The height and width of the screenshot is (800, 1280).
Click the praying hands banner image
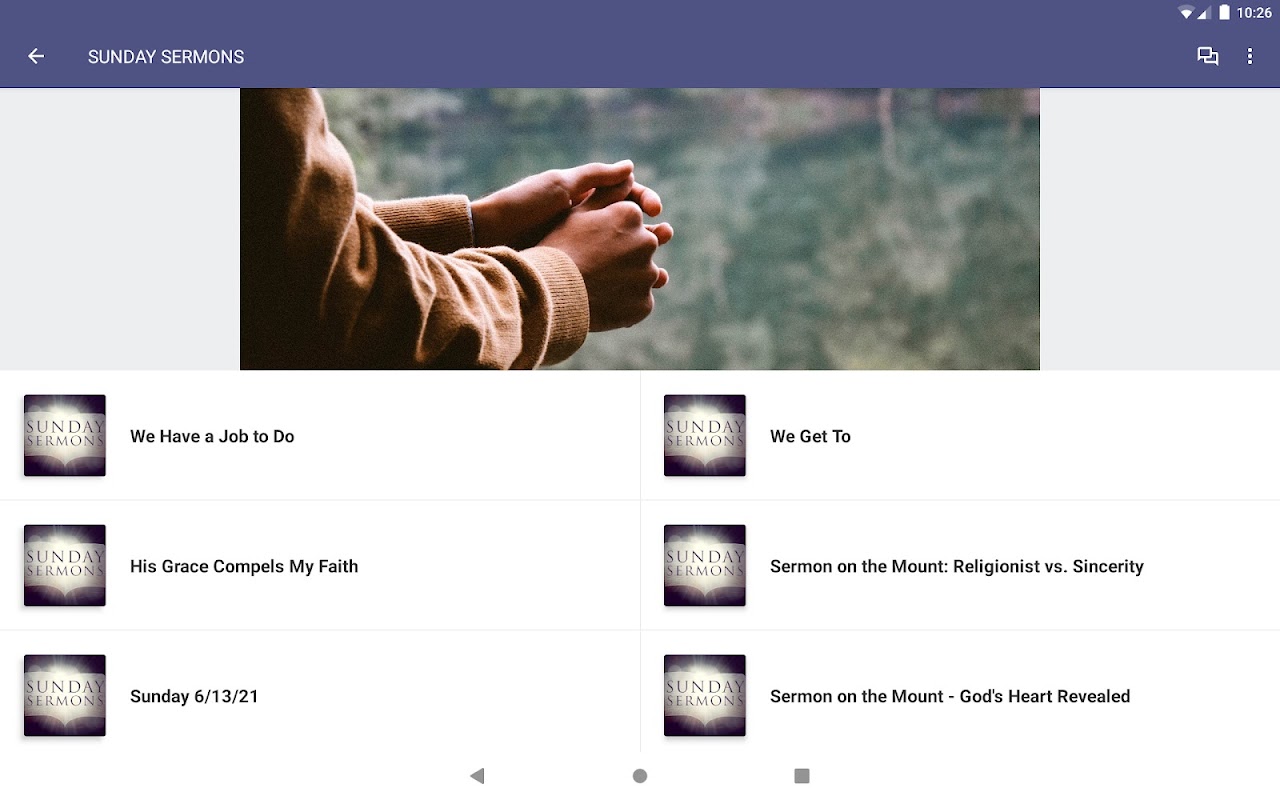(x=640, y=229)
